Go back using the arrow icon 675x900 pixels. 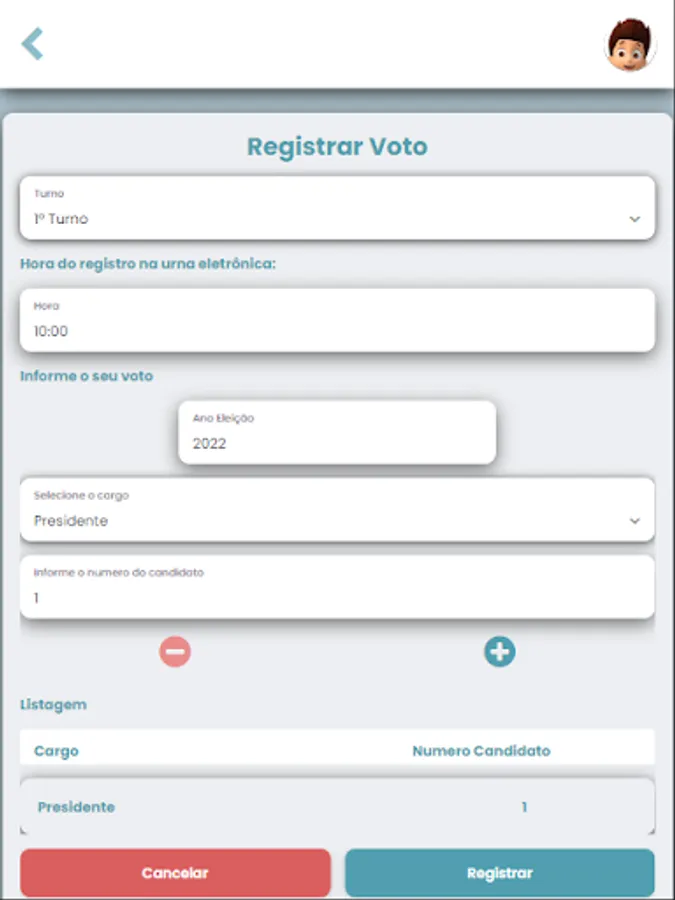33,44
